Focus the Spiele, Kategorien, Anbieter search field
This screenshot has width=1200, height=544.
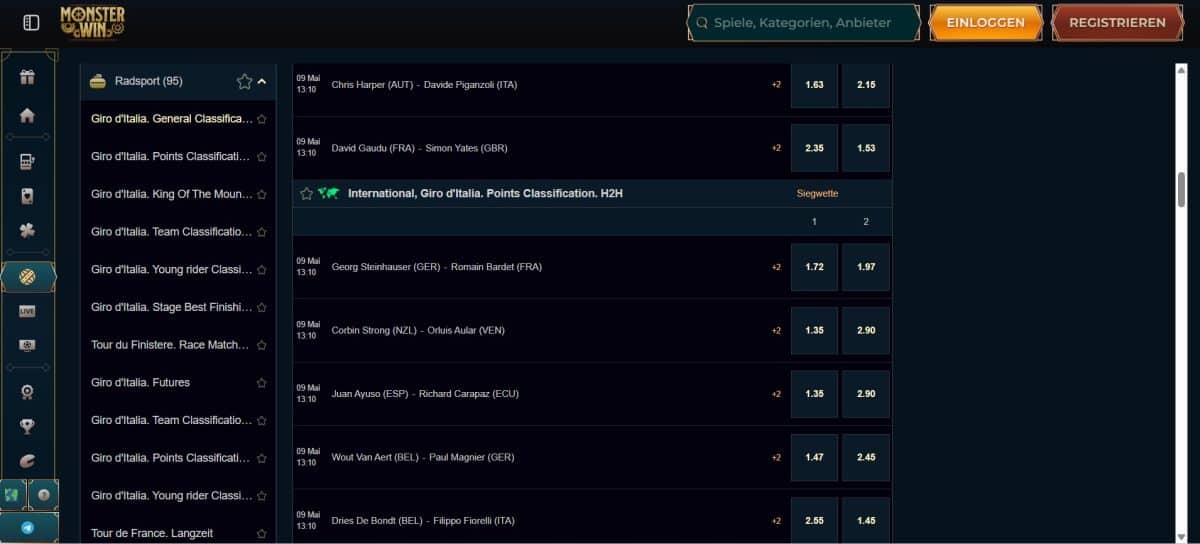pos(804,22)
